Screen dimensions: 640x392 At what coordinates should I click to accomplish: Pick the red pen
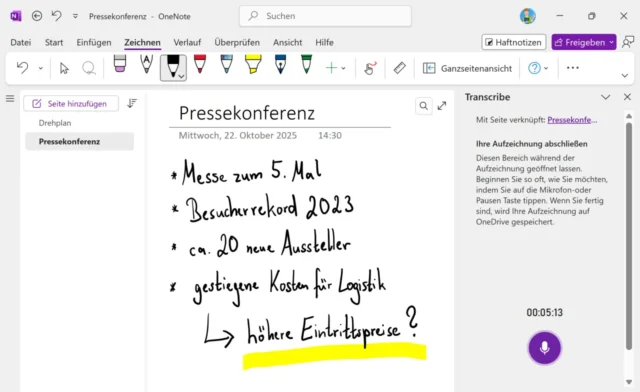point(199,64)
